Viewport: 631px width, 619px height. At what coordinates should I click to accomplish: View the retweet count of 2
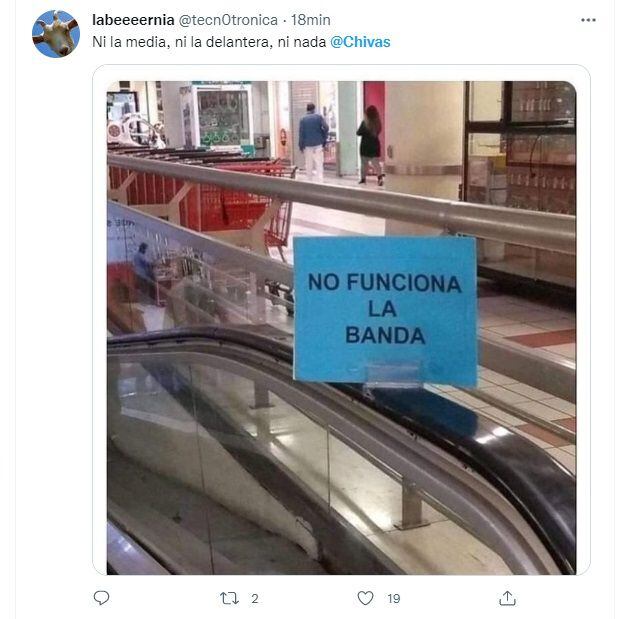pos(255,598)
